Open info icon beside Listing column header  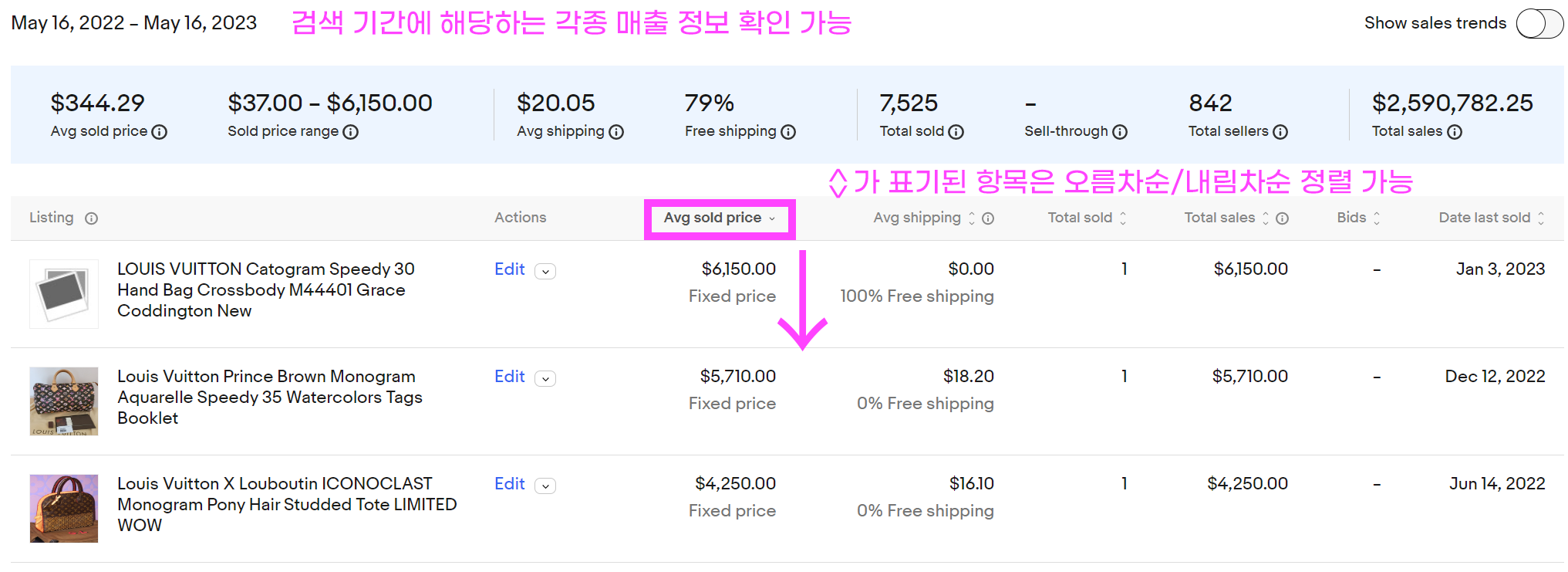pos(91,218)
